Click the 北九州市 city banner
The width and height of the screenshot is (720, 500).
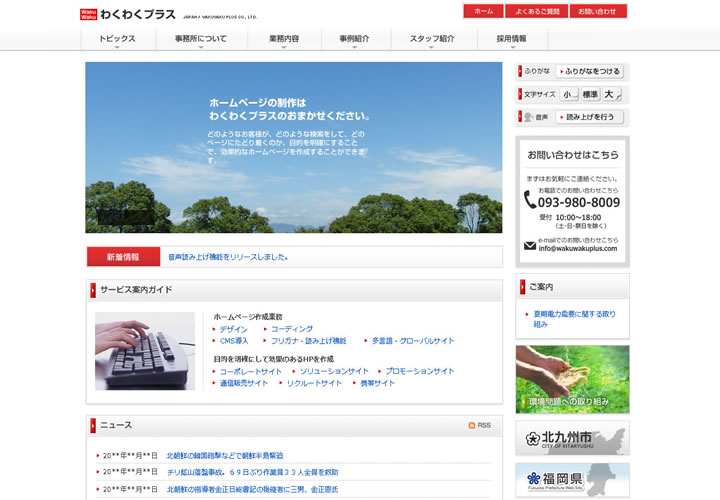click(x=572, y=438)
